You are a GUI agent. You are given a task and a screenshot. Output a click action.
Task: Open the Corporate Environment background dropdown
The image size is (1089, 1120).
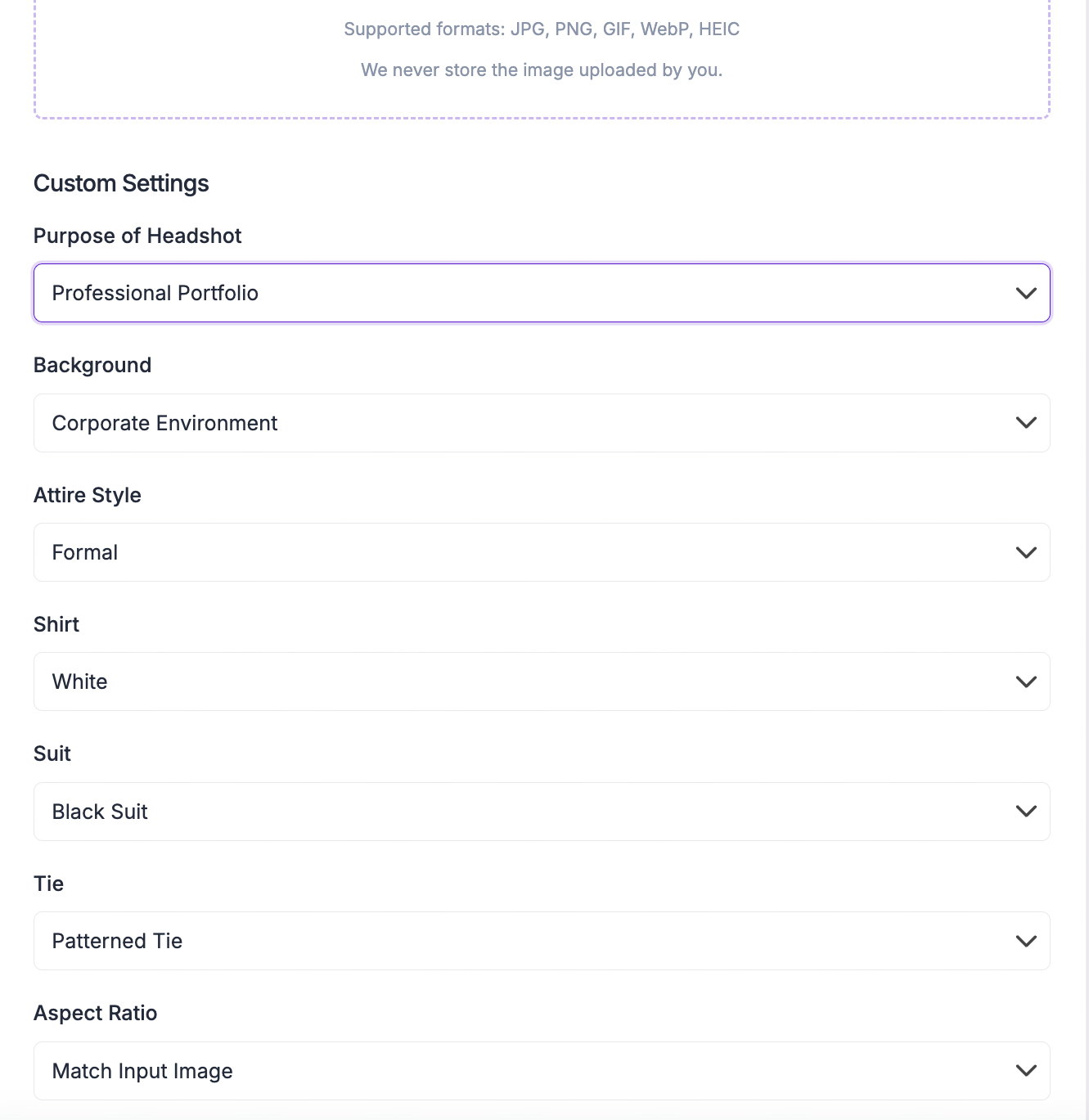tap(542, 423)
